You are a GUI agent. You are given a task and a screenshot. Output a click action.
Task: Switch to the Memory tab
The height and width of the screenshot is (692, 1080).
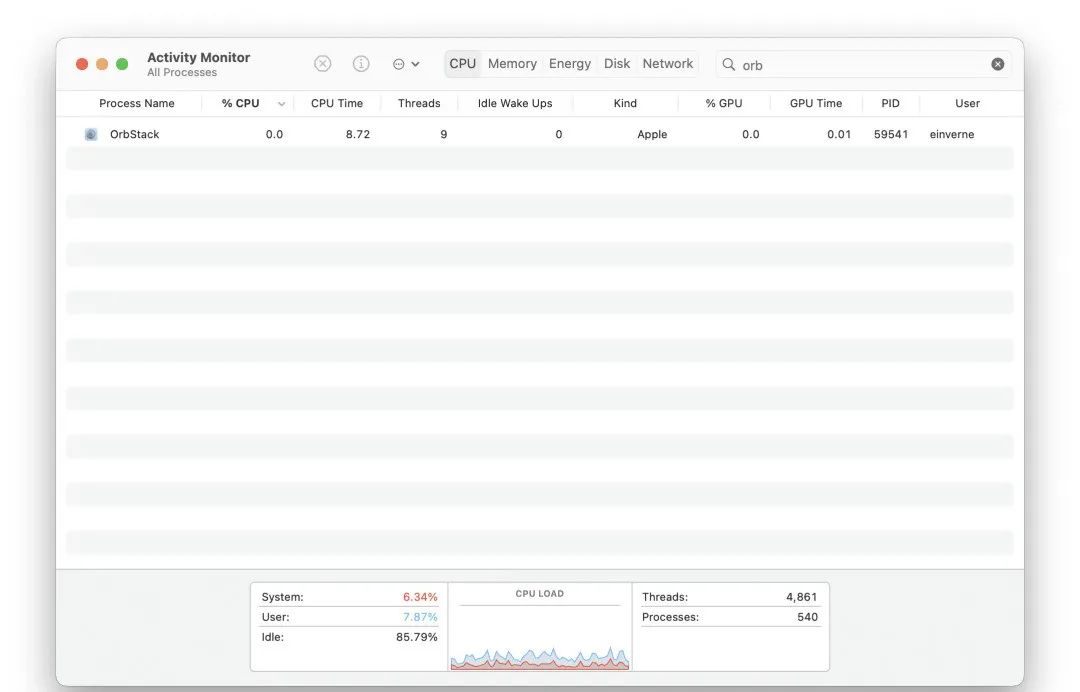(x=512, y=64)
